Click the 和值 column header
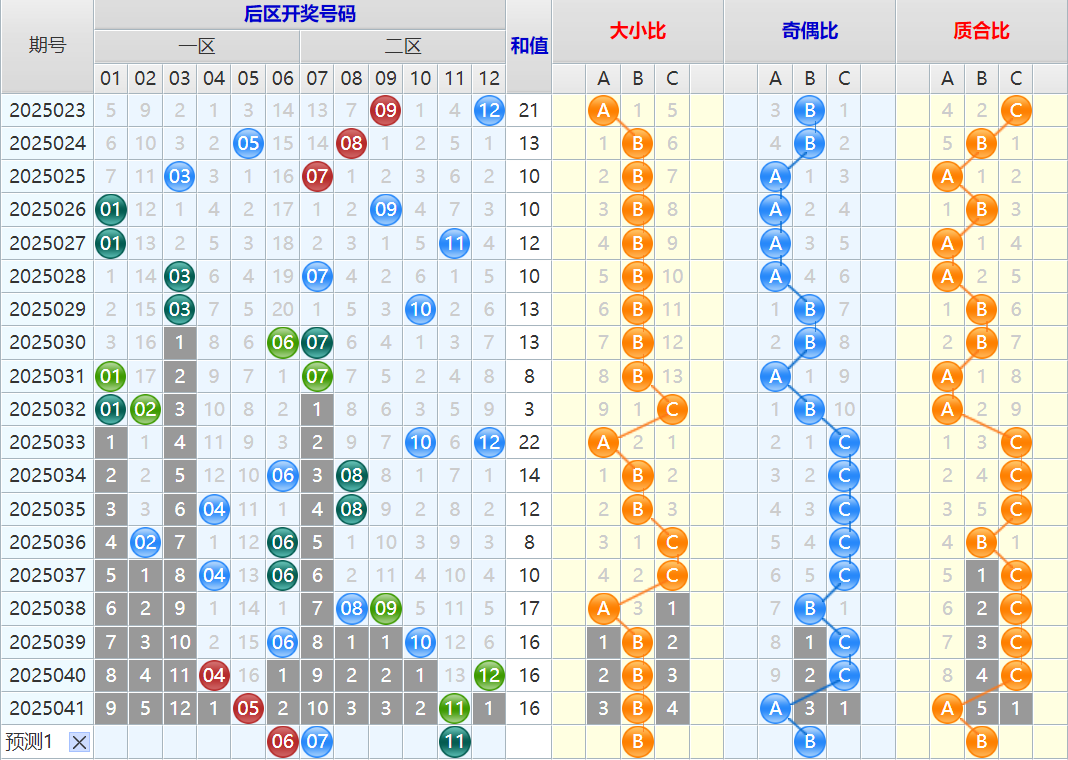Viewport: 1068px width, 760px height. coord(529,46)
